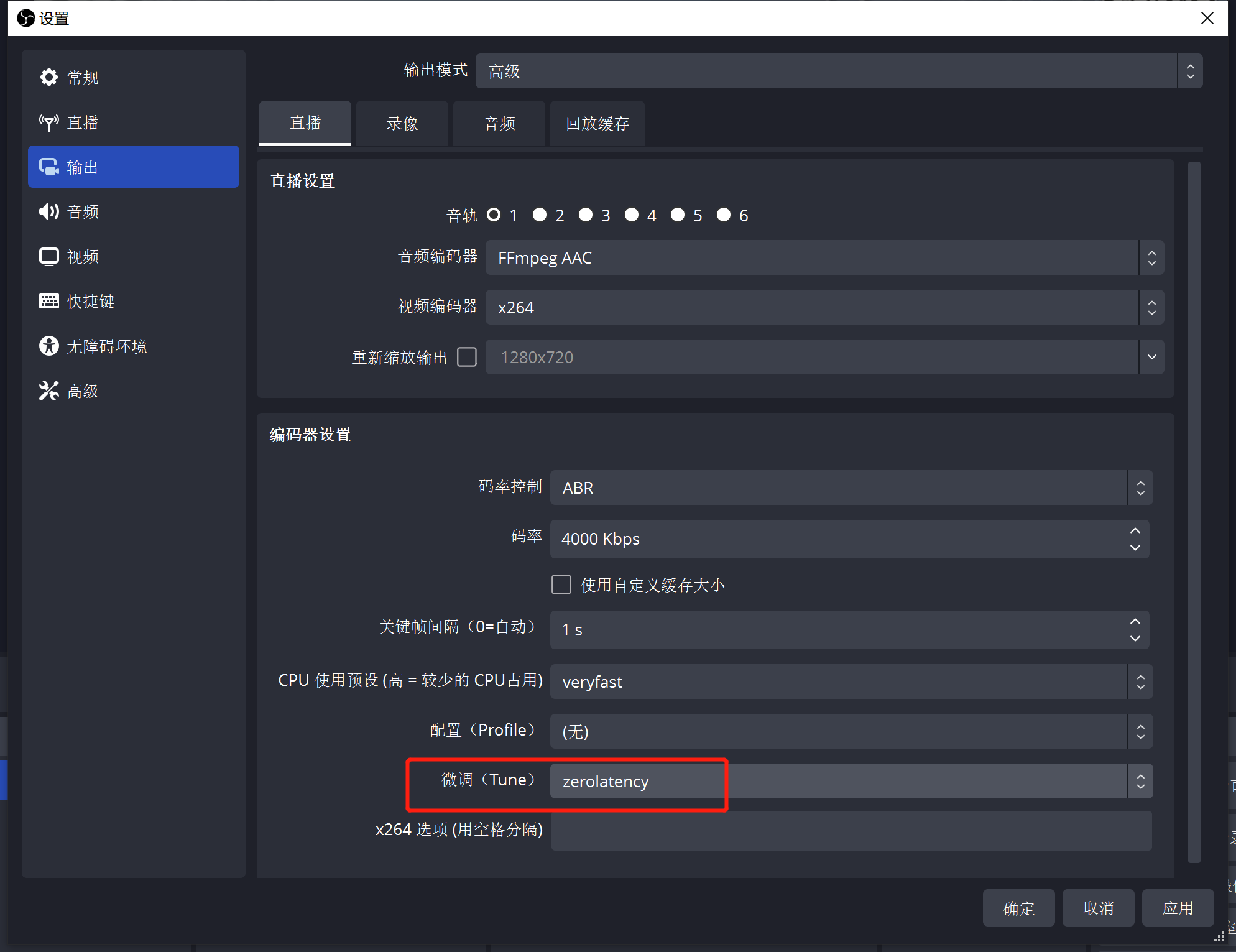This screenshot has height=952, width=1236.
Task: Open 无障碍环境 accessibility icon
Action: pyautogui.click(x=48, y=346)
